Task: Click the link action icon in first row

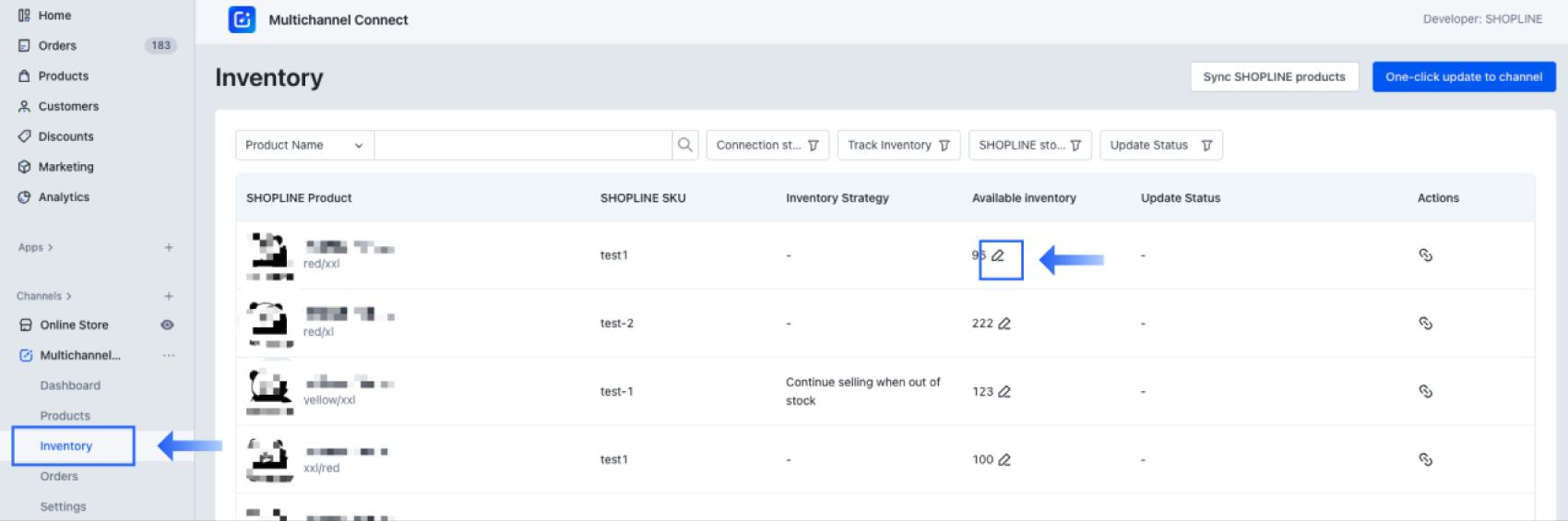Action: coord(1425,255)
